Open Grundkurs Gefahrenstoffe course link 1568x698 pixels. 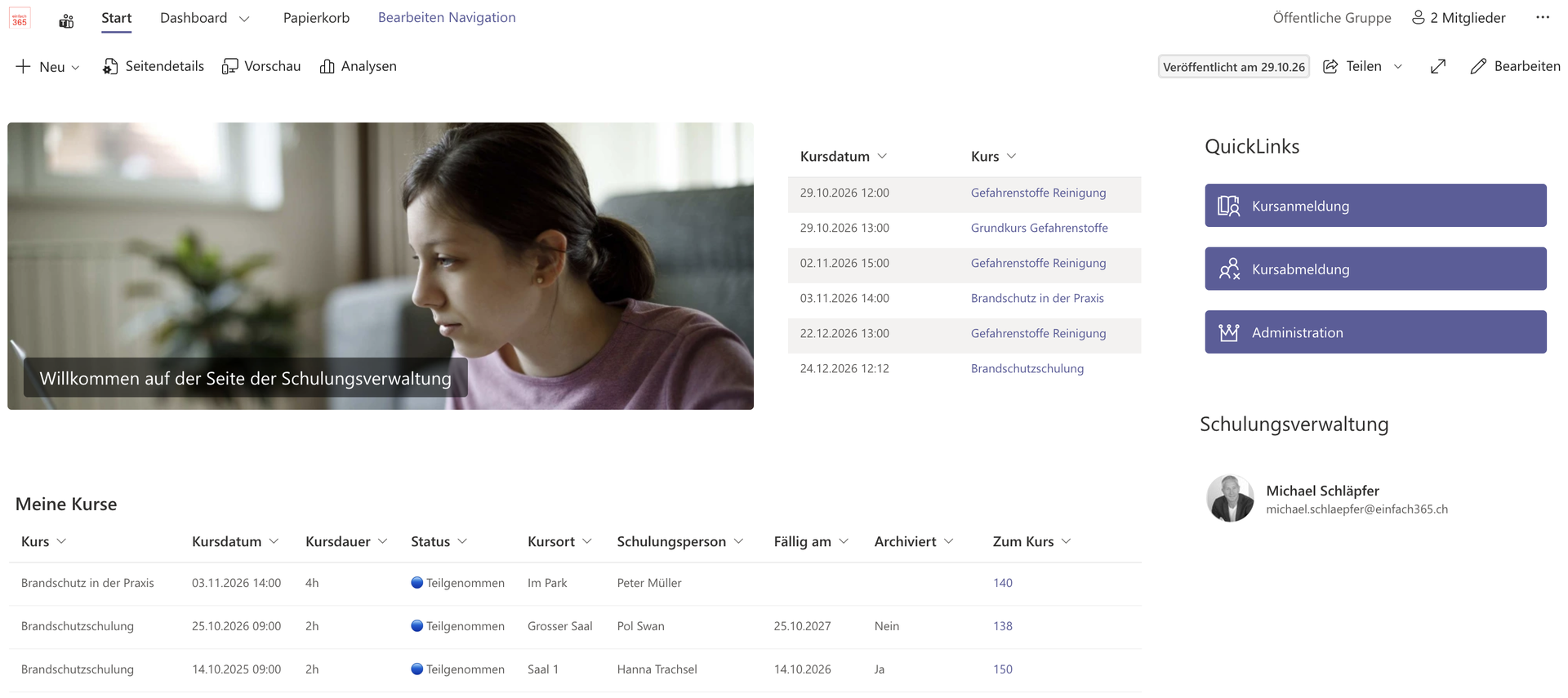pyautogui.click(x=1039, y=228)
